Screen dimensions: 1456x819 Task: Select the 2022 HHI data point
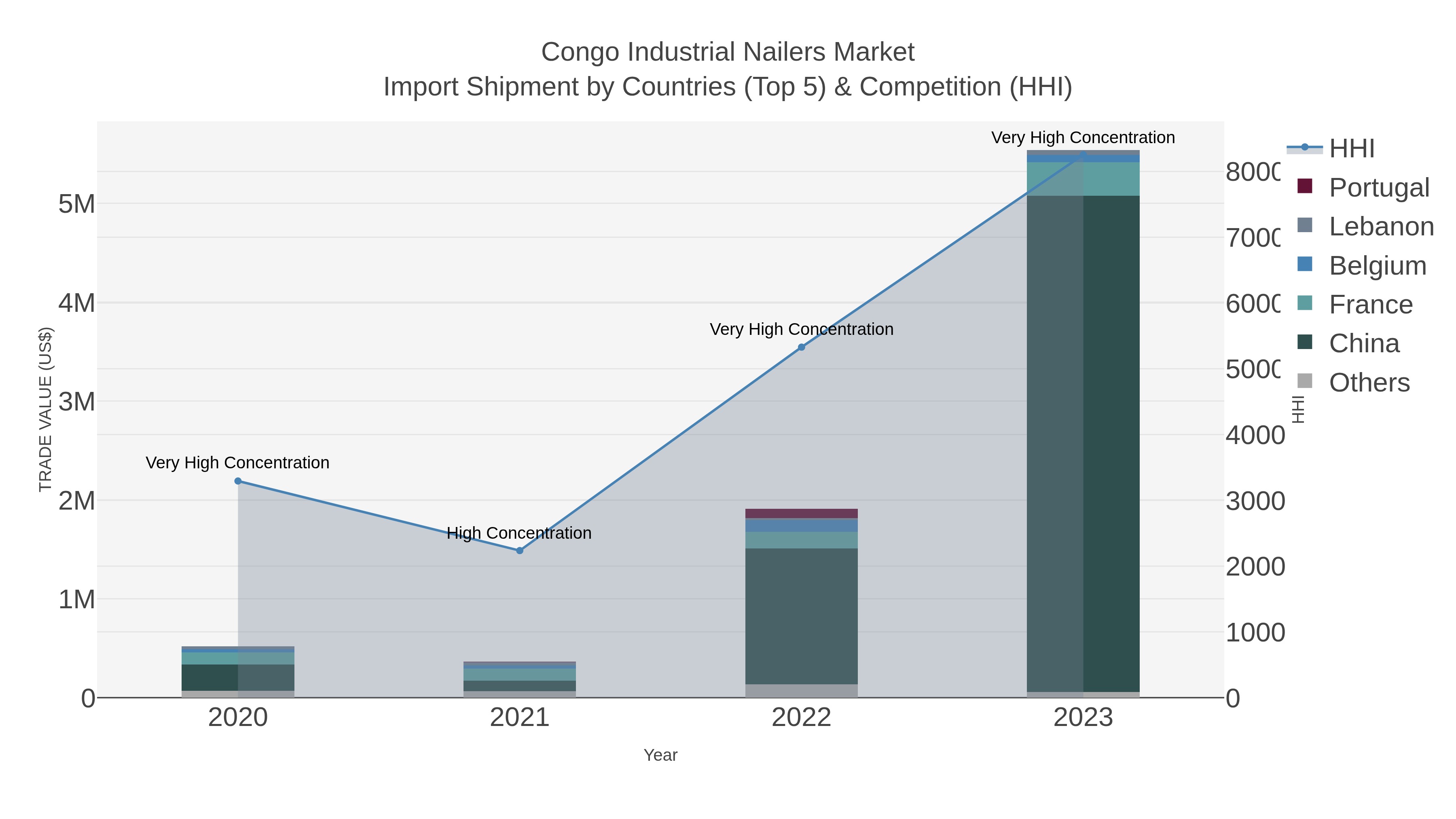pos(801,347)
